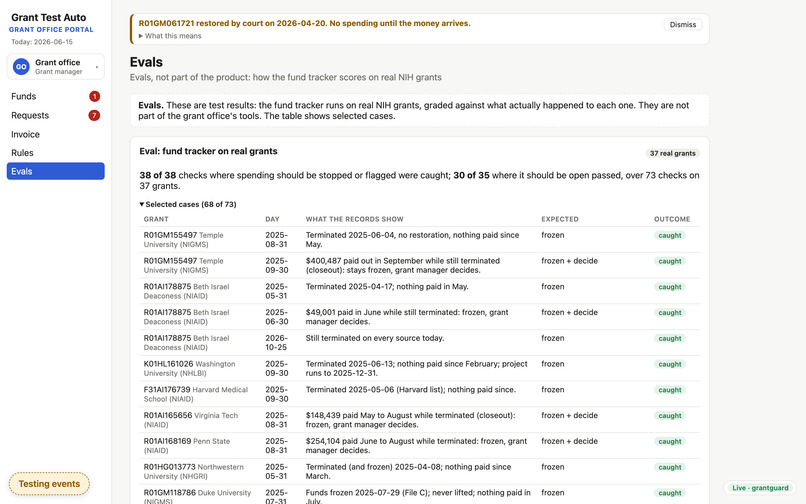Viewport: 806px width, 504px height.
Task: Select R01AI178875 row dated 2025-05-31
Action: click(419, 291)
